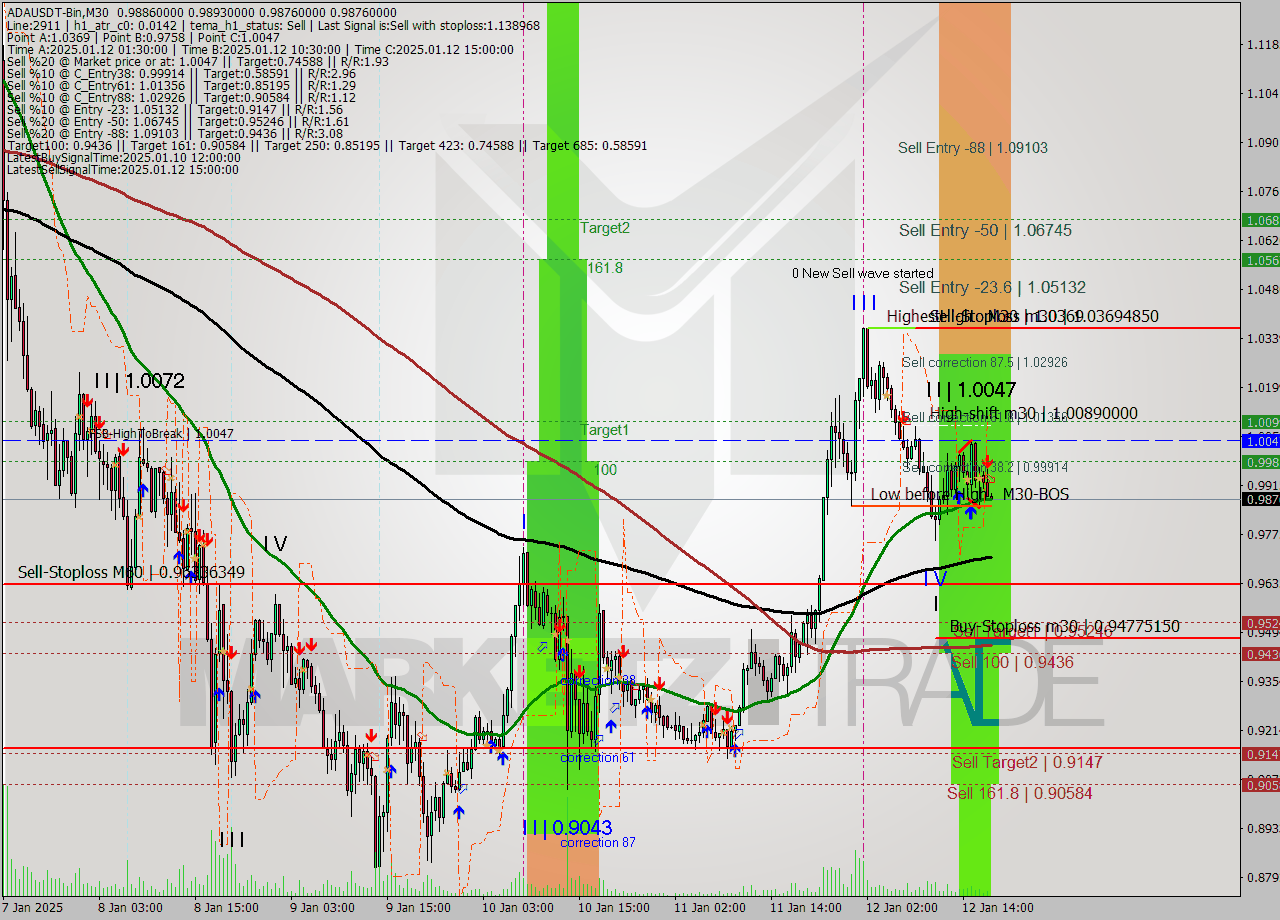Screen dimensions: 1280x920
Task: Click the blue 'I I | 0.9043' wave label
Action: tap(567, 827)
